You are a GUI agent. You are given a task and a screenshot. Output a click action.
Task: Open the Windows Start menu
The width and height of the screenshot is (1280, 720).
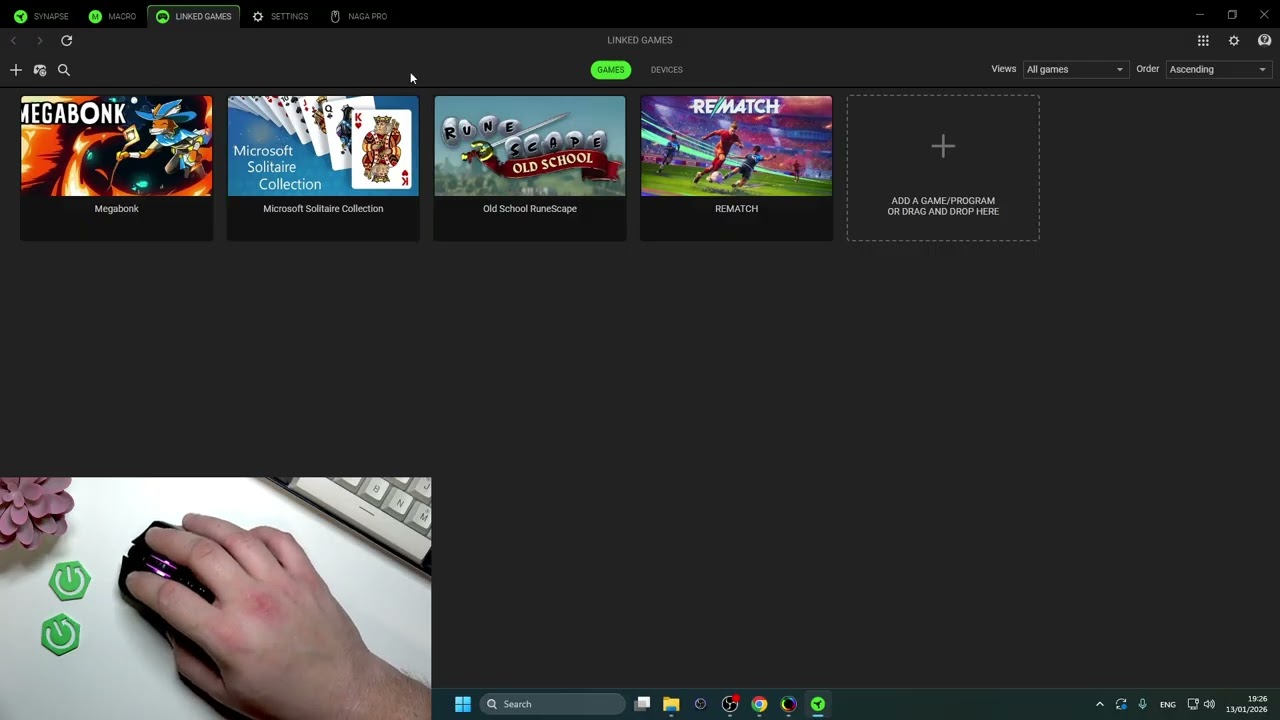pos(463,704)
